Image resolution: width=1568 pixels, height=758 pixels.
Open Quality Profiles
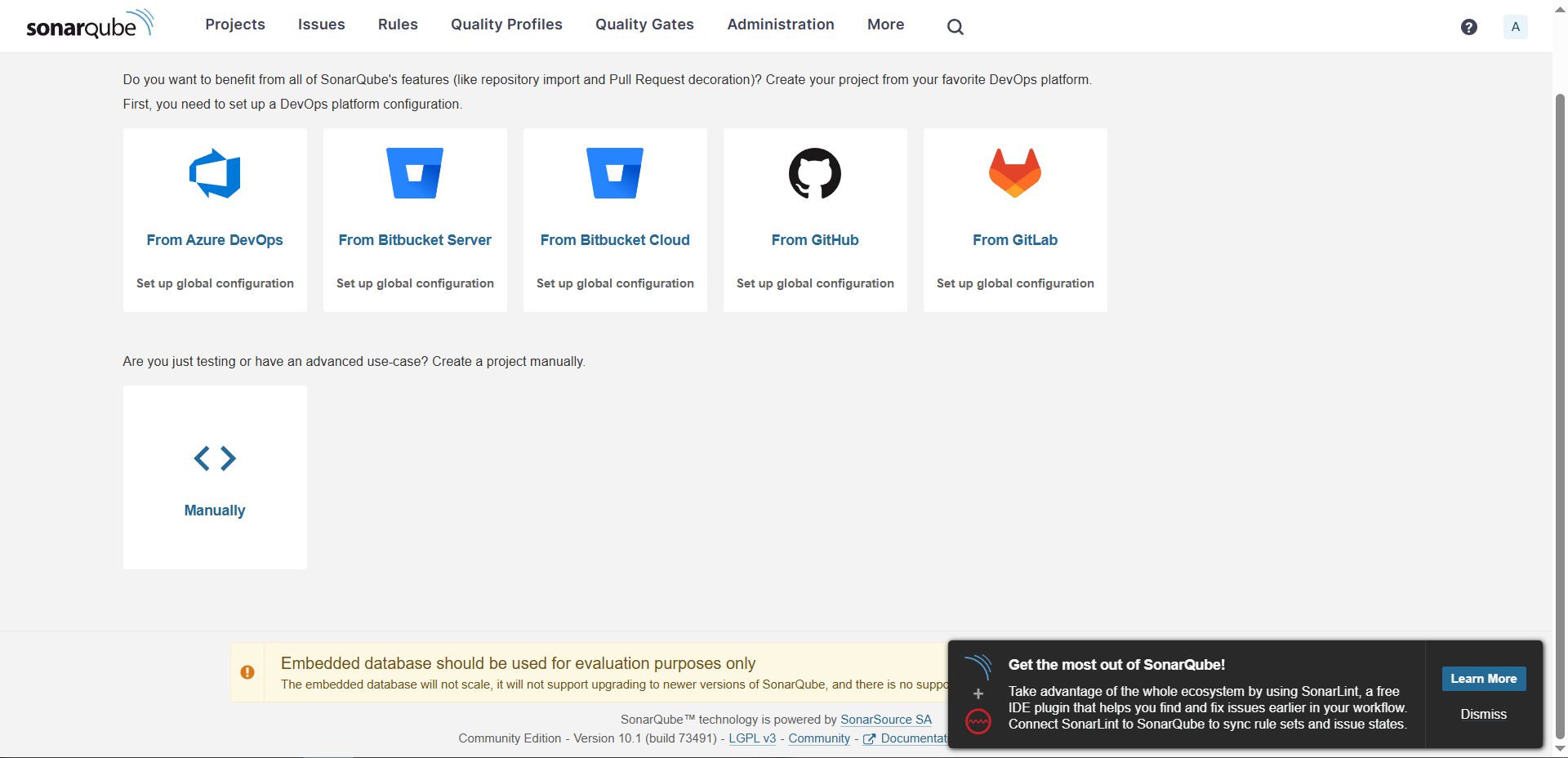point(506,25)
